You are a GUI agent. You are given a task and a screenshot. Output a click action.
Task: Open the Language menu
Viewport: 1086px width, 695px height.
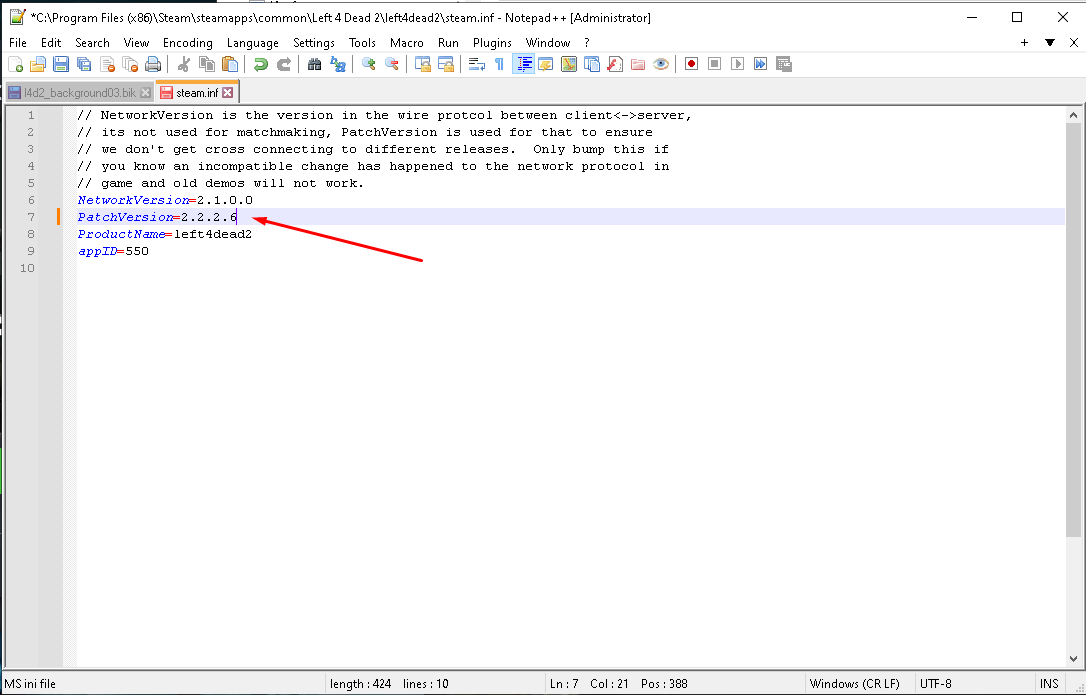tap(253, 43)
